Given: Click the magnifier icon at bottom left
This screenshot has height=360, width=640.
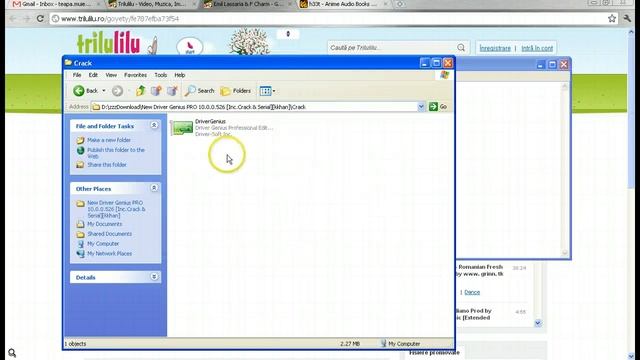Looking at the screenshot, I should [12, 353].
